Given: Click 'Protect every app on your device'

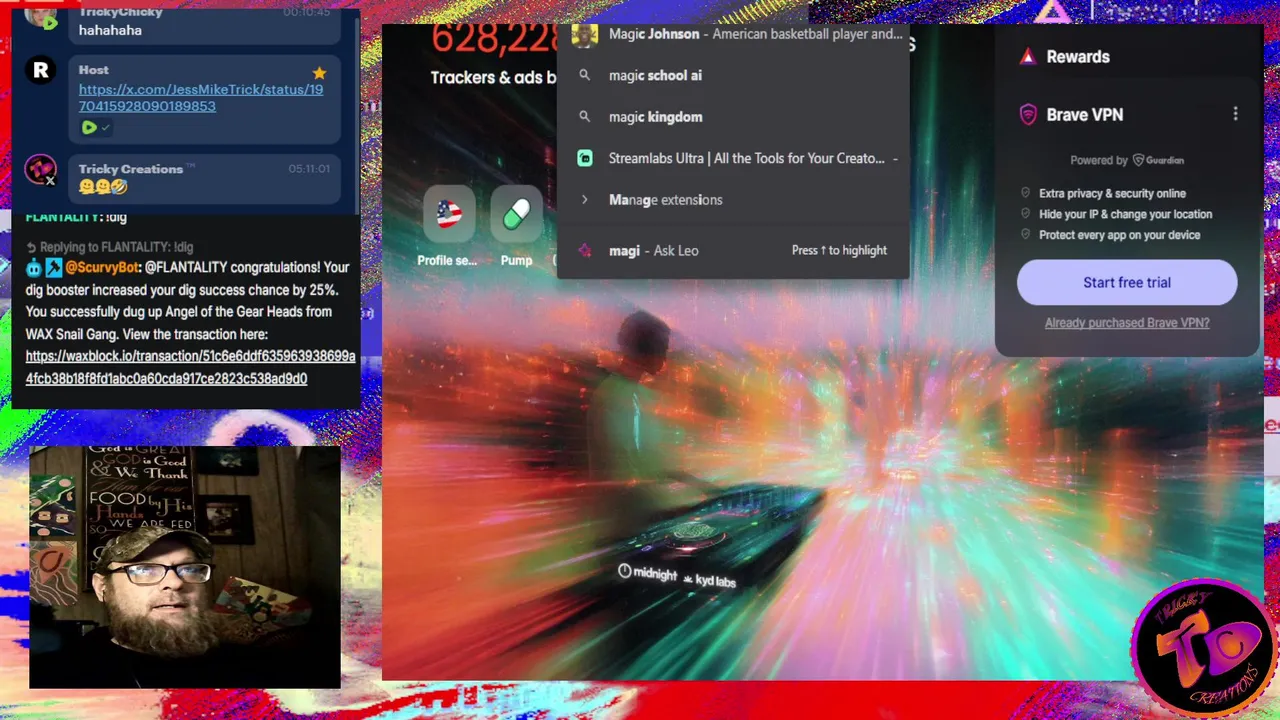Looking at the screenshot, I should tap(1119, 235).
